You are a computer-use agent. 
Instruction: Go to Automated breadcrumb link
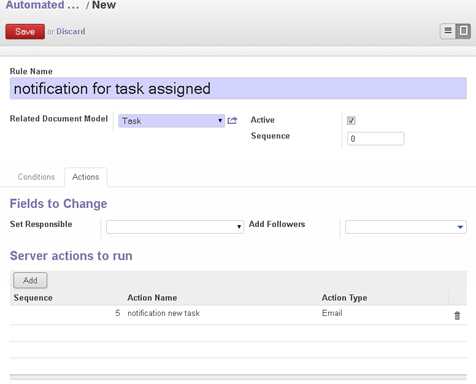(x=42, y=5)
